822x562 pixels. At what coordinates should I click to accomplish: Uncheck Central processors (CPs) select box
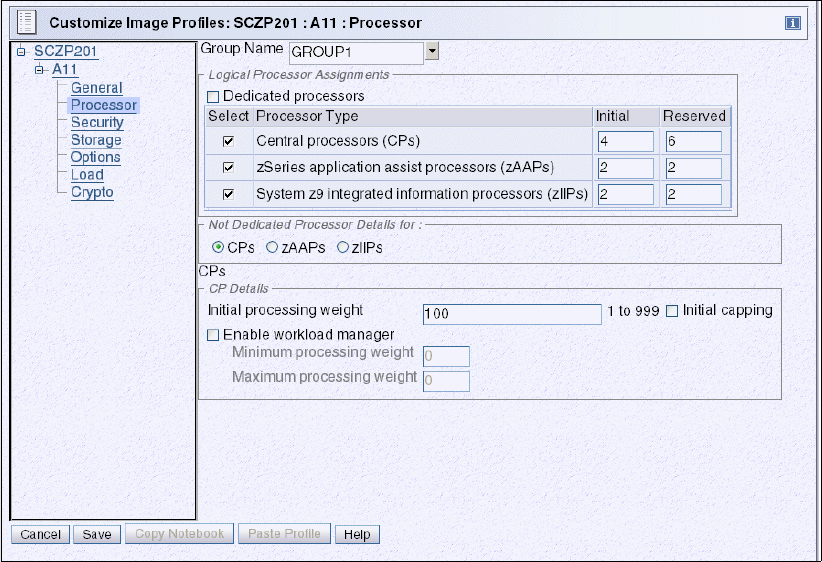pyautogui.click(x=228, y=141)
